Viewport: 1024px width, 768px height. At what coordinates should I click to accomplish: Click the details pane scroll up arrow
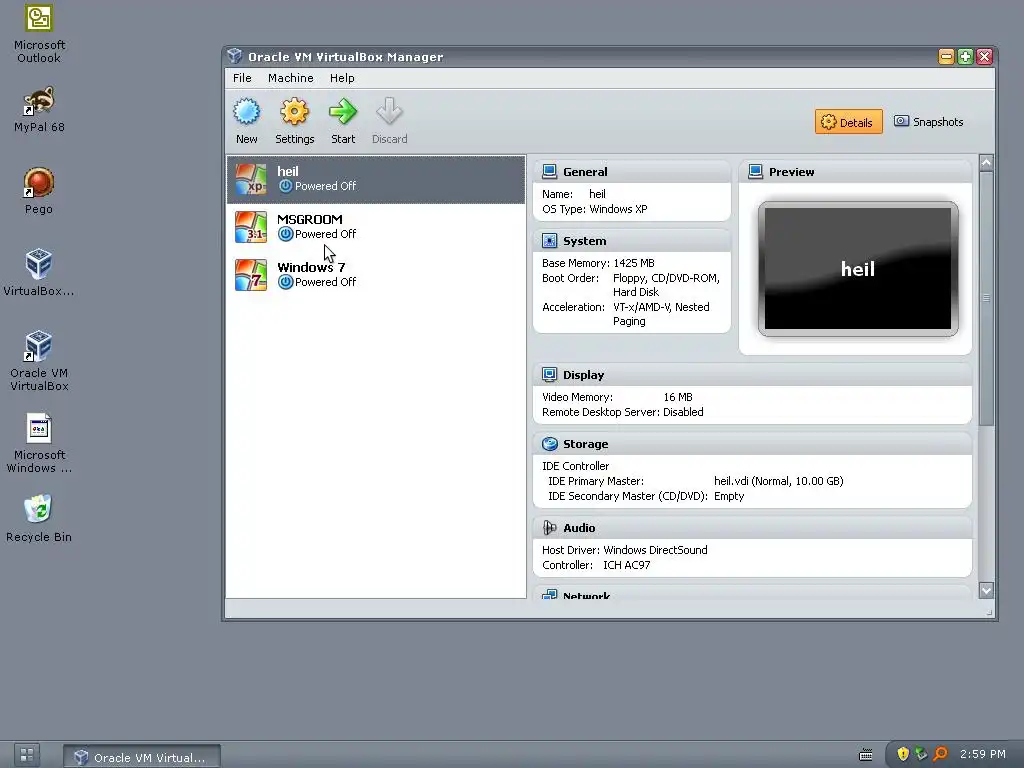[986, 162]
